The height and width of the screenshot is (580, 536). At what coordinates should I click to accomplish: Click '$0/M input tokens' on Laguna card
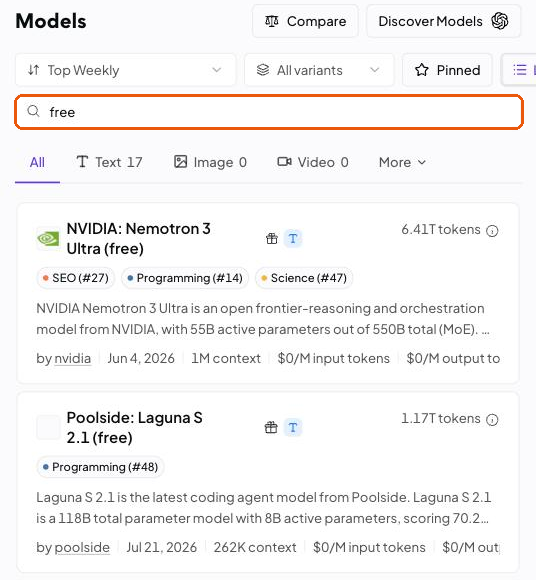tap(369, 547)
